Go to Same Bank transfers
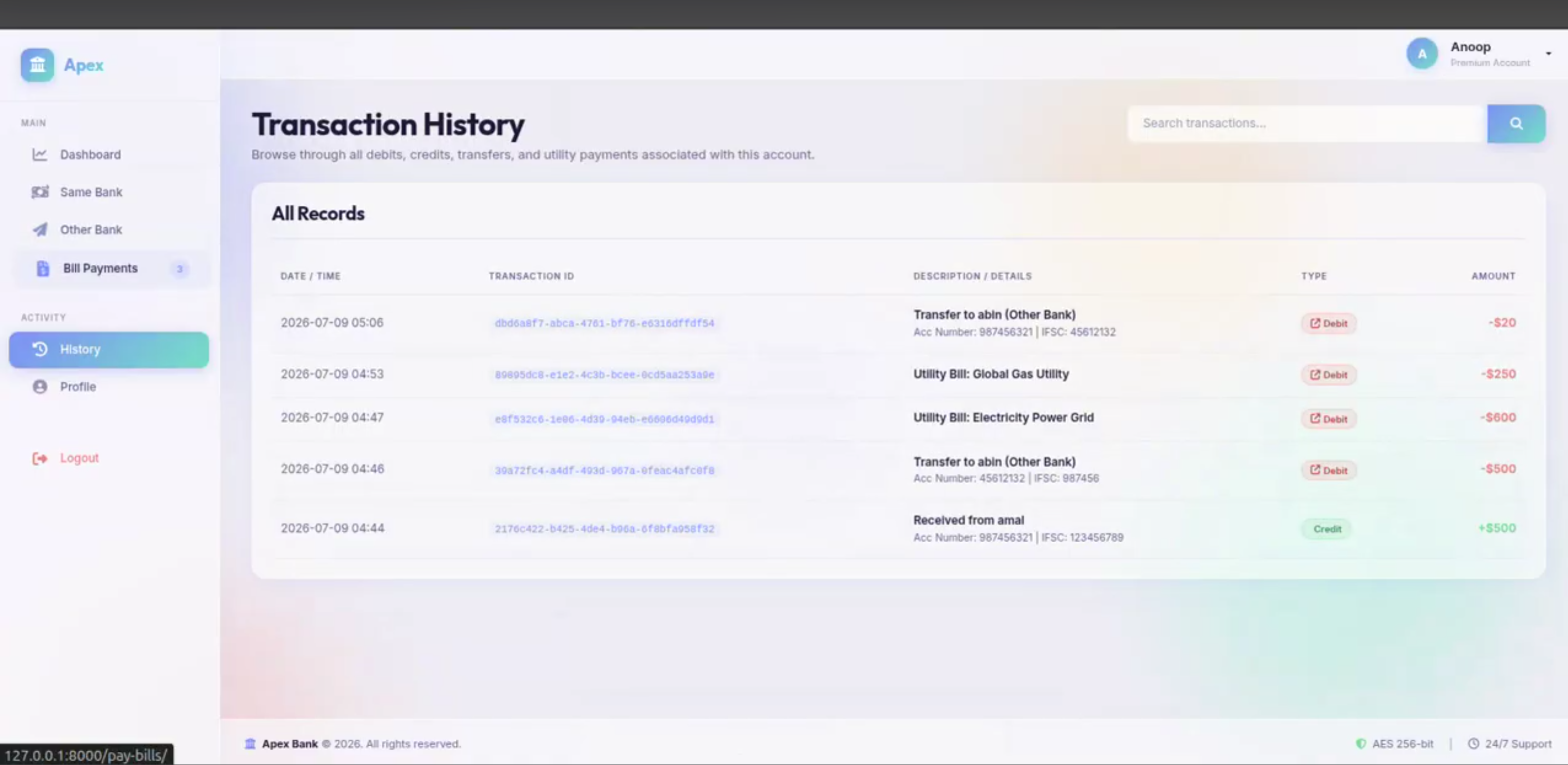Viewport: 1568px width, 765px height. click(x=109, y=192)
